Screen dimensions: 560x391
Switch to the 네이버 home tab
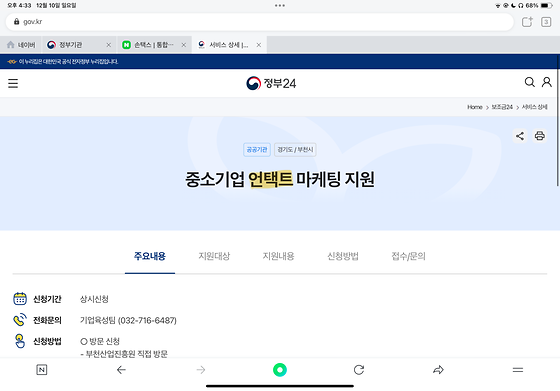coord(21,45)
